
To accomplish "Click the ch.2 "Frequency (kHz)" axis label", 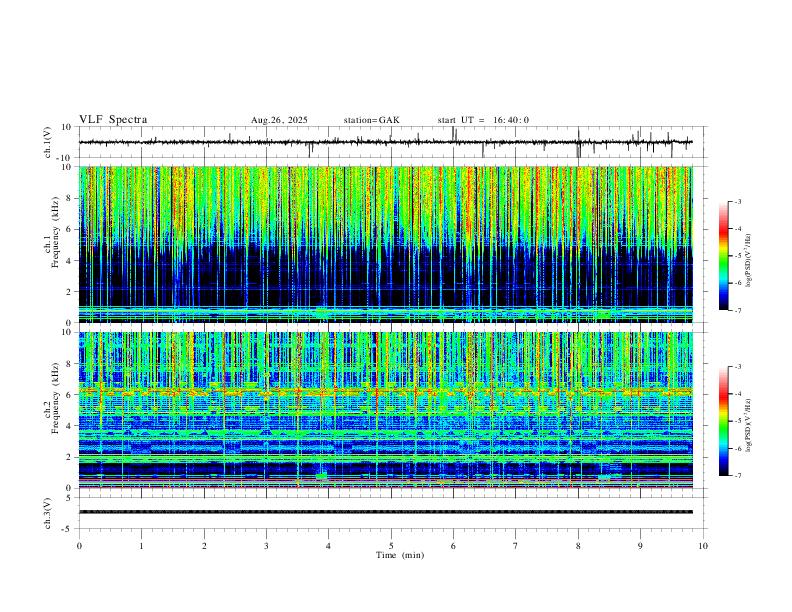I will (x=56, y=398).
